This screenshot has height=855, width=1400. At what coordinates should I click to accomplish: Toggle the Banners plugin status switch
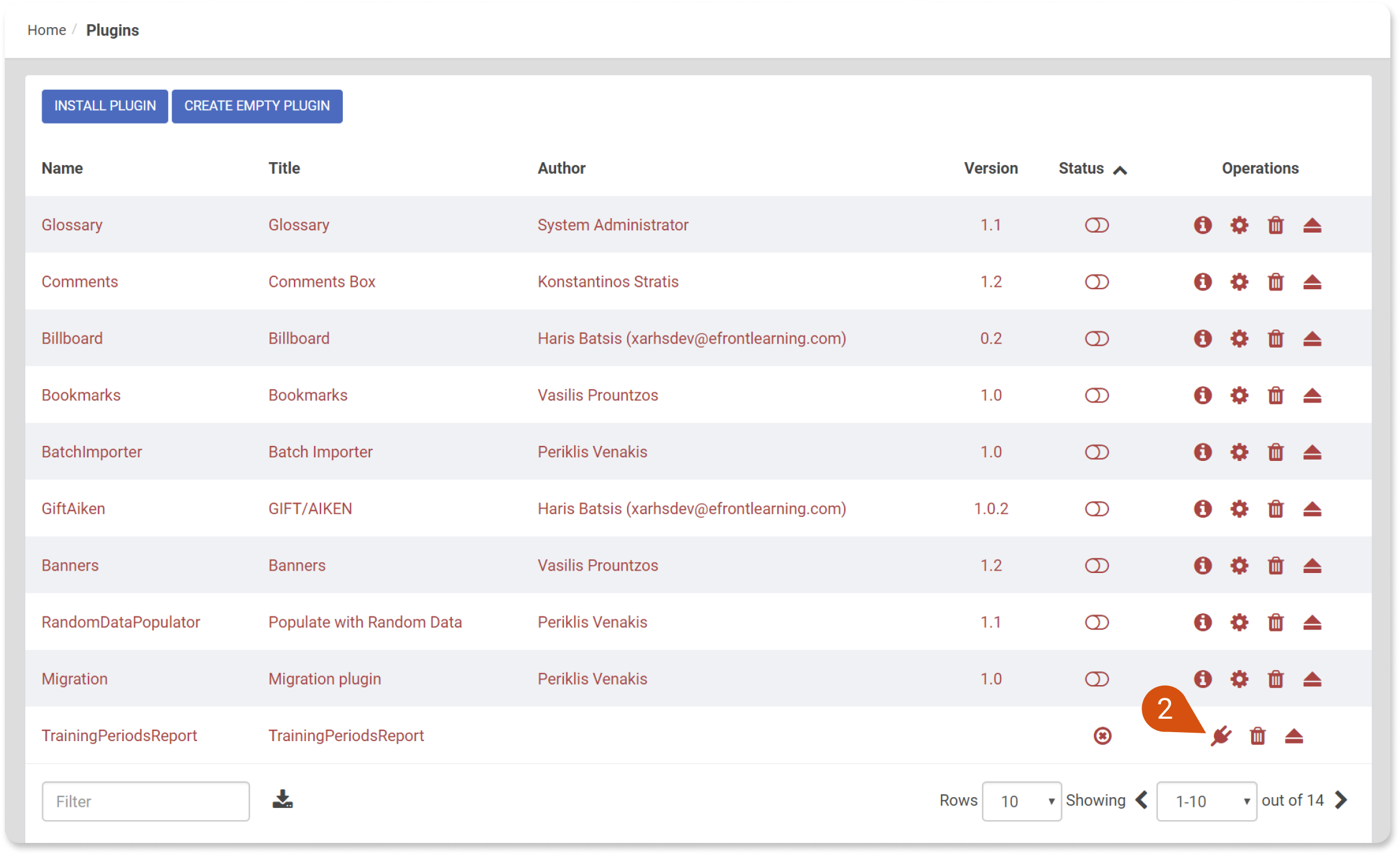[1097, 566]
